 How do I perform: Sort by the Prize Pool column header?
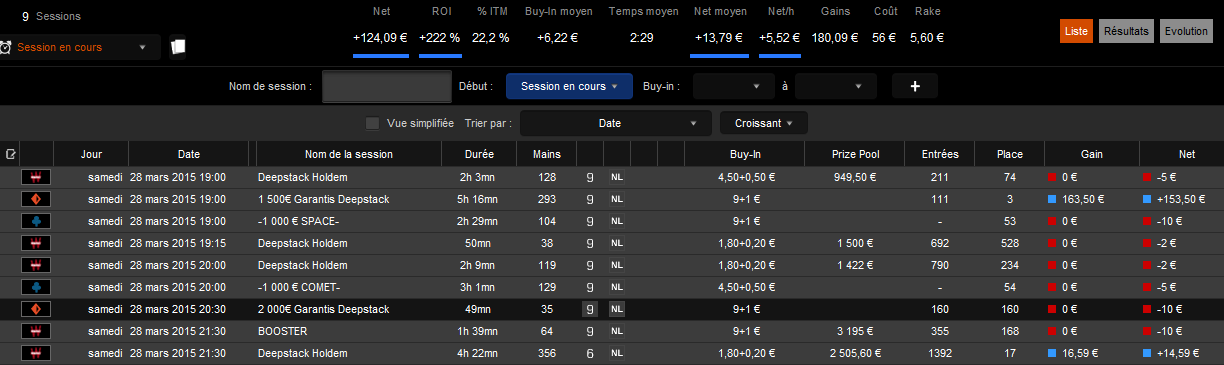point(854,154)
